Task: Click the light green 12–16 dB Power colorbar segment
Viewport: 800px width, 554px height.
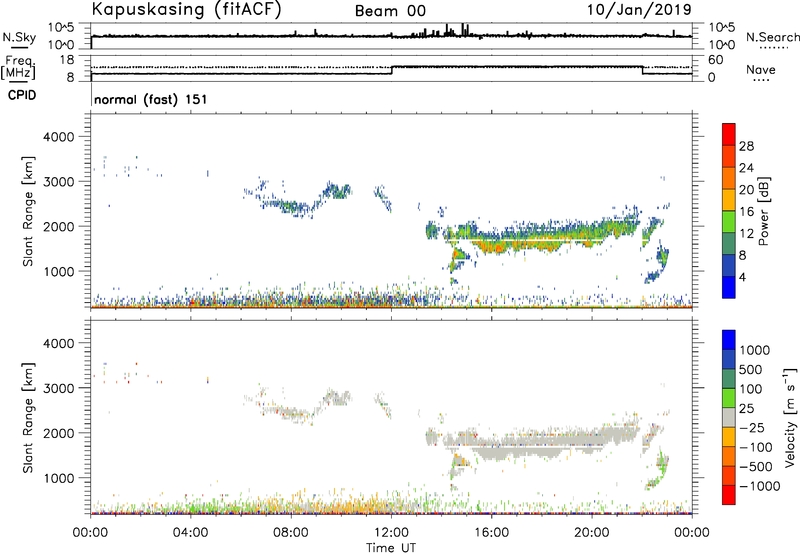Action: pos(729,222)
